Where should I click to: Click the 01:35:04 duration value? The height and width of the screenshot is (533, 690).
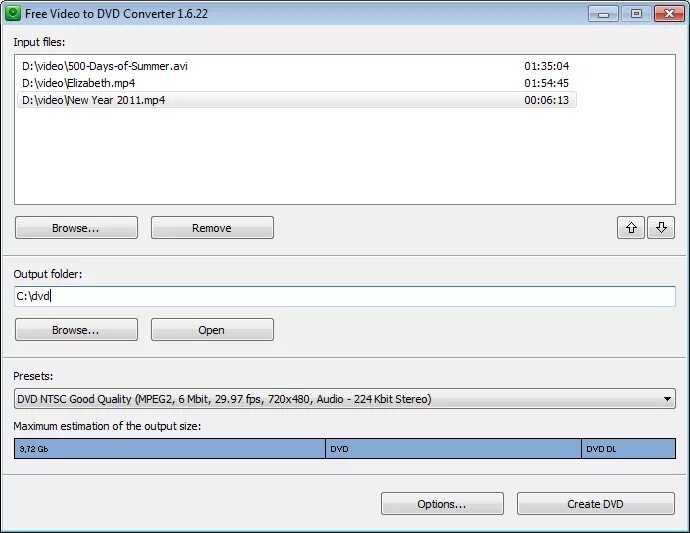tap(546, 66)
